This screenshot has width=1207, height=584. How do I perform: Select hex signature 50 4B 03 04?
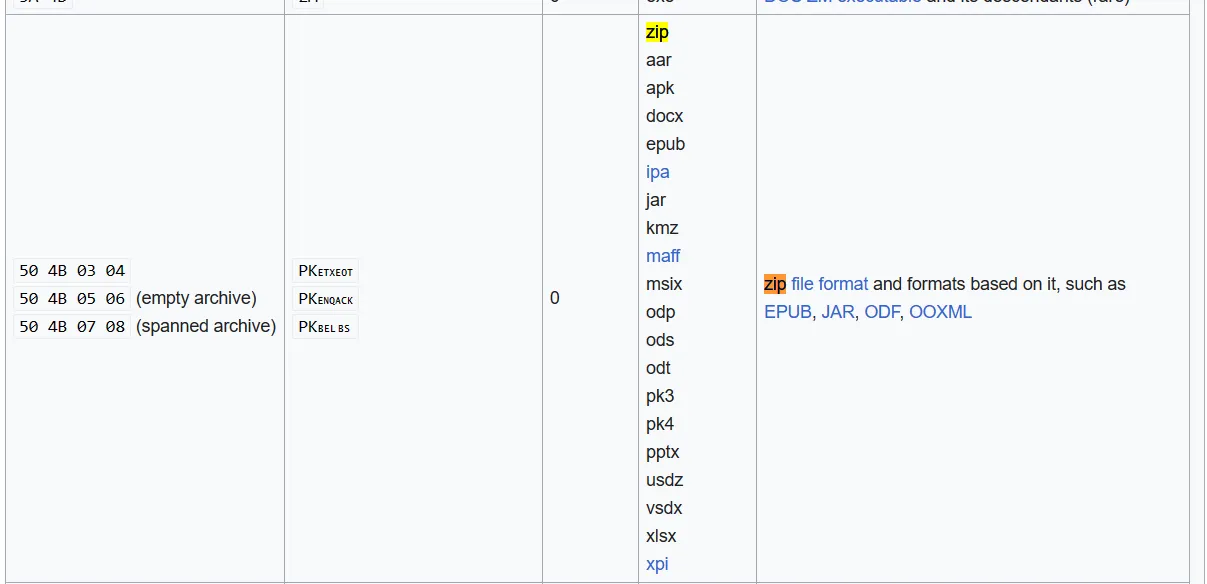[x=72, y=271]
